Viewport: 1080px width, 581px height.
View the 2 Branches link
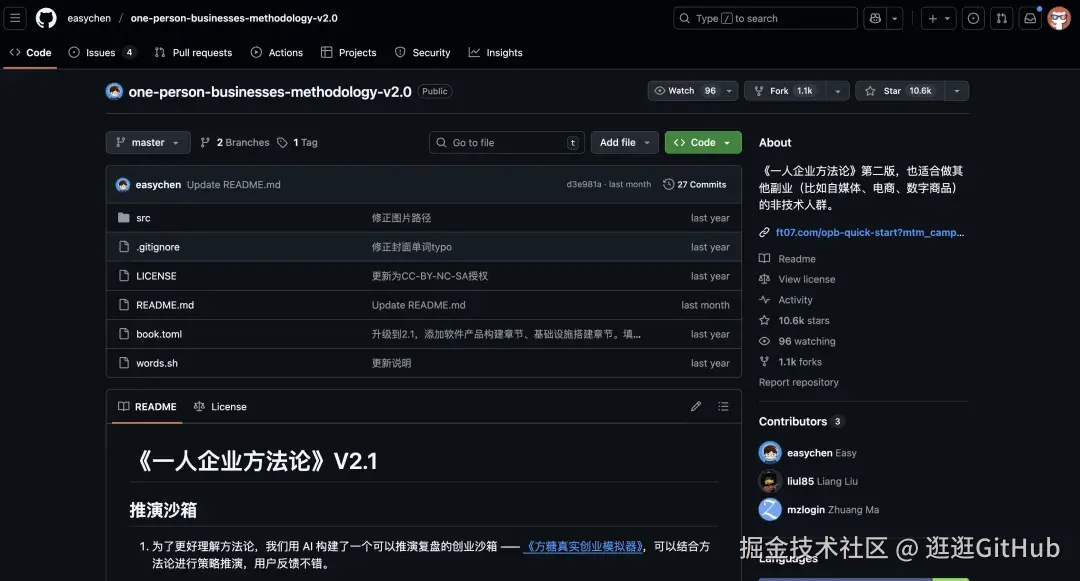pos(235,142)
